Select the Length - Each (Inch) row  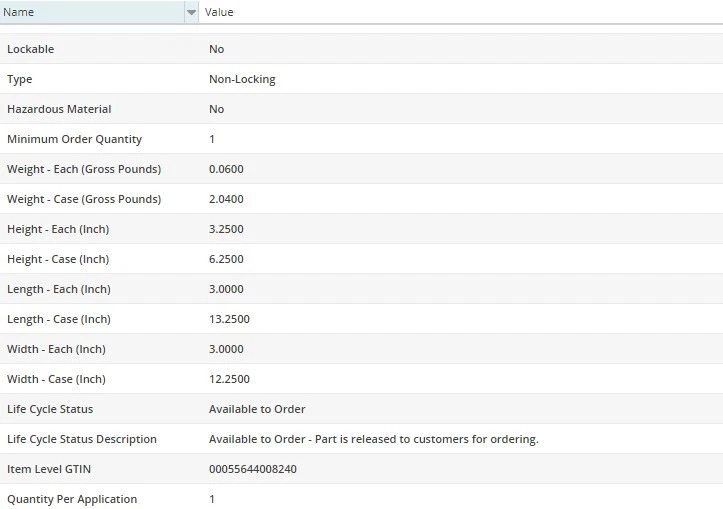click(x=59, y=289)
